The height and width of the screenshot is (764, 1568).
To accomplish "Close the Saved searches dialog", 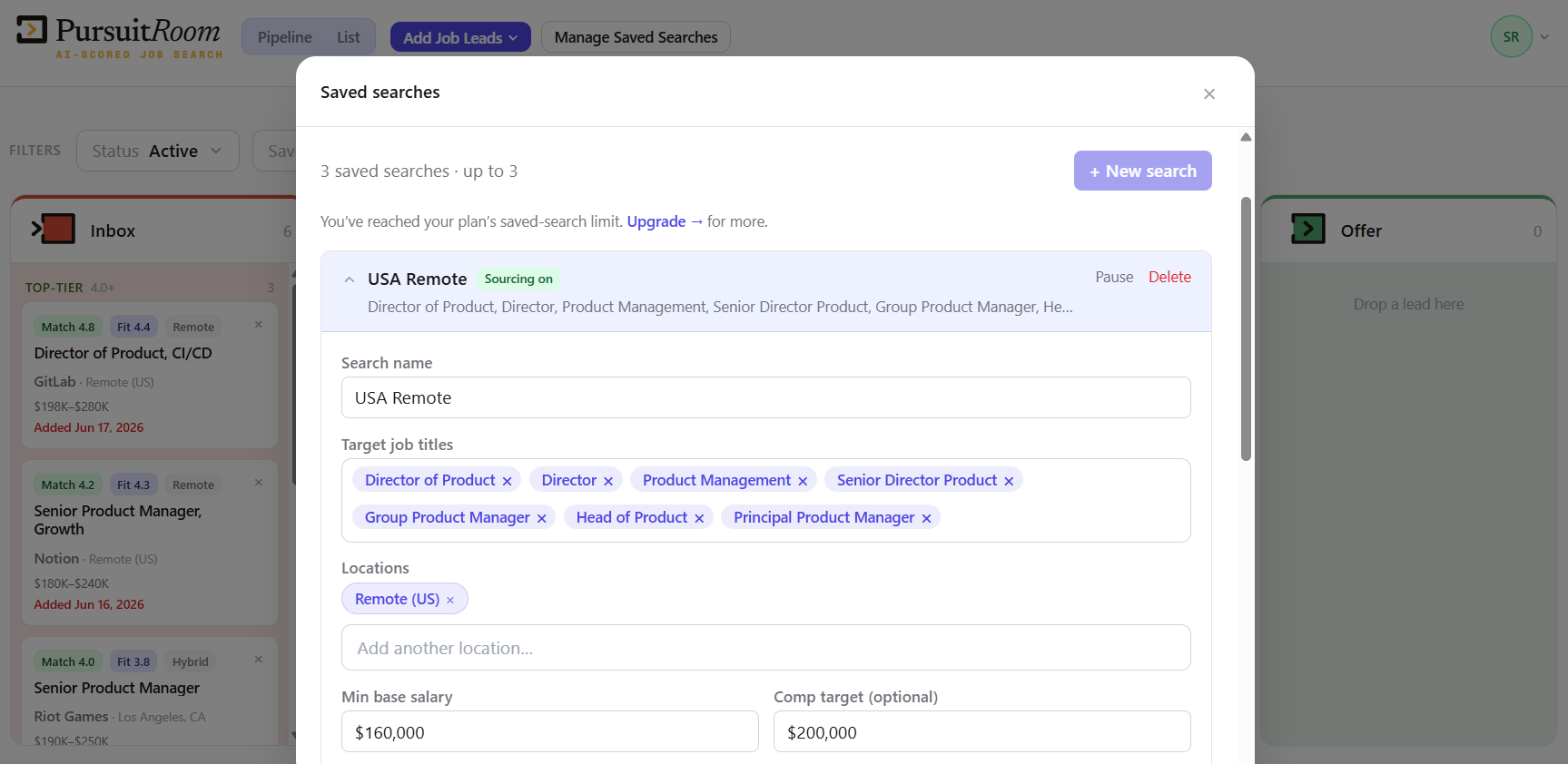I will (1208, 93).
